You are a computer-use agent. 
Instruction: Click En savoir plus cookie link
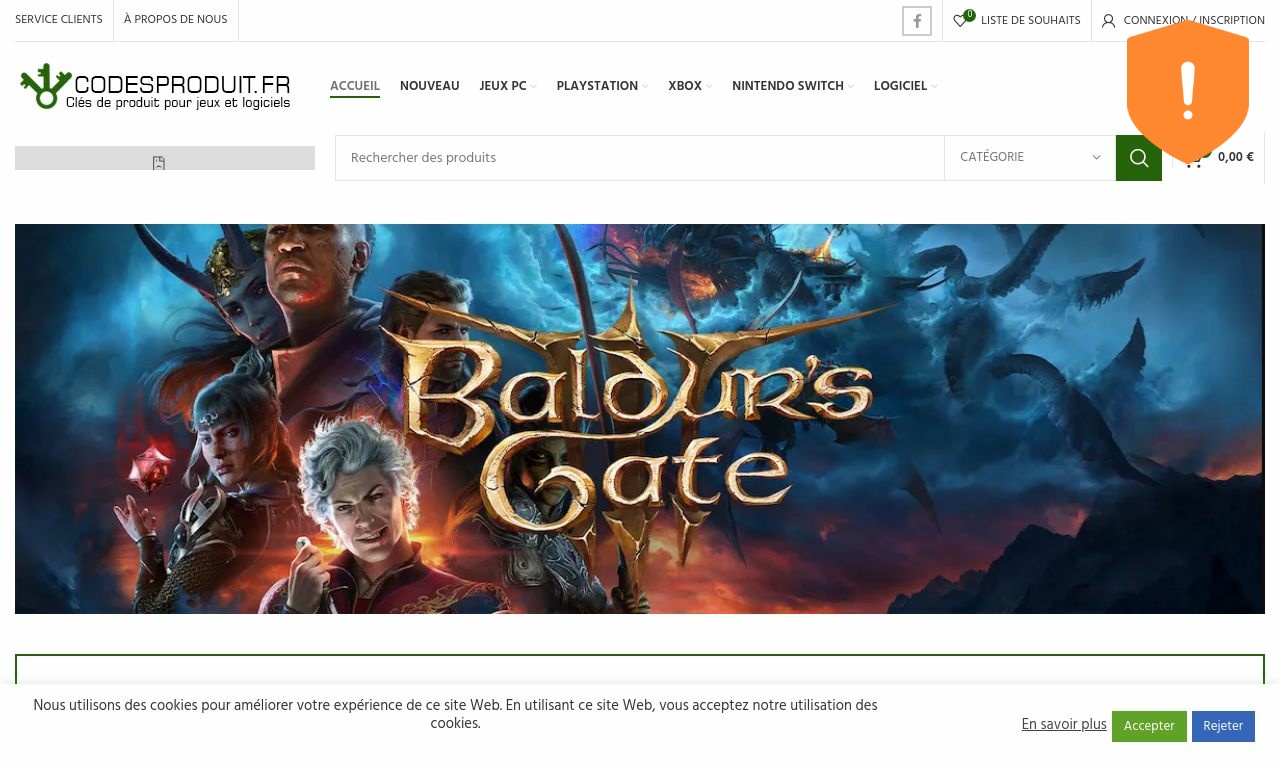pyautogui.click(x=1064, y=724)
